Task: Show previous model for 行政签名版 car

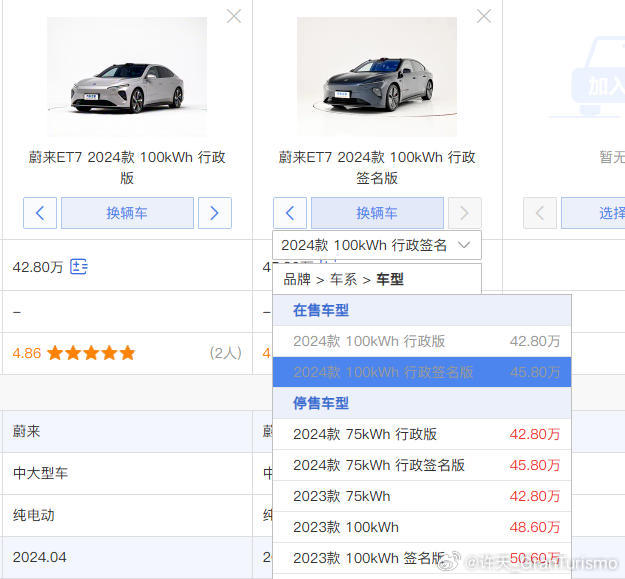Action: pyautogui.click(x=290, y=213)
